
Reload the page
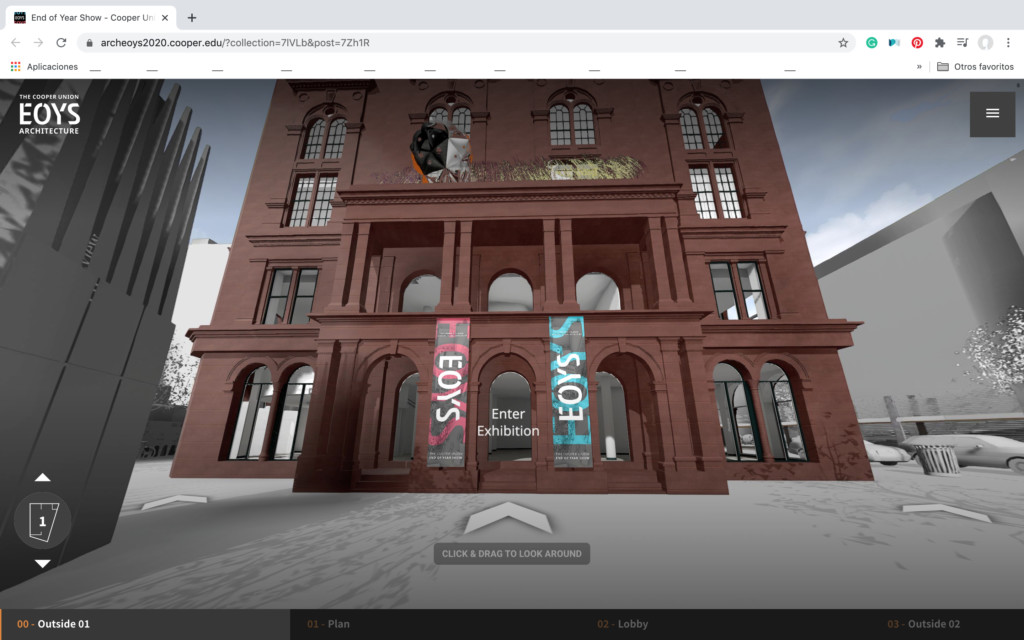coord(61,42)
